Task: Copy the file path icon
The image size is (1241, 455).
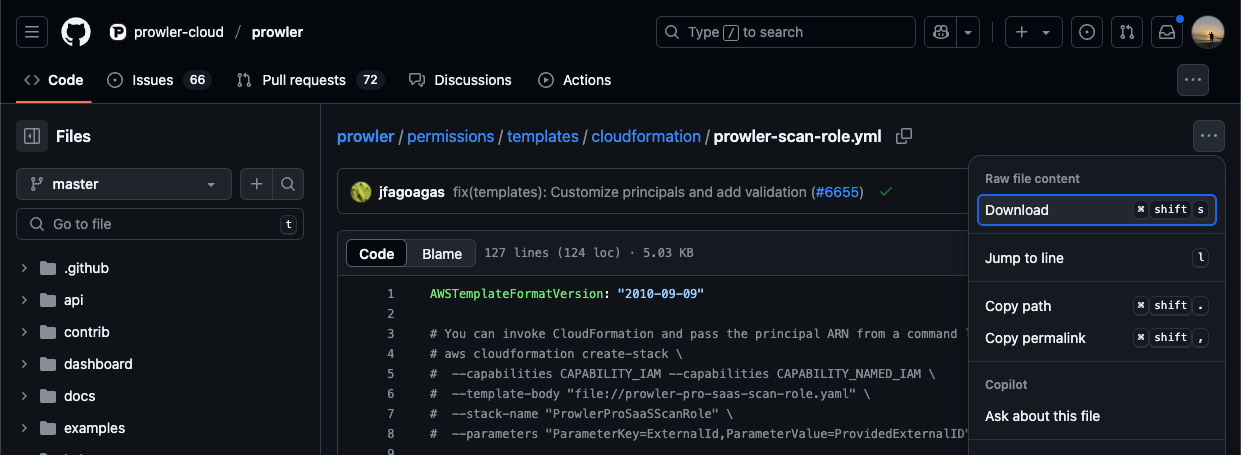Action: pos(904,136)
